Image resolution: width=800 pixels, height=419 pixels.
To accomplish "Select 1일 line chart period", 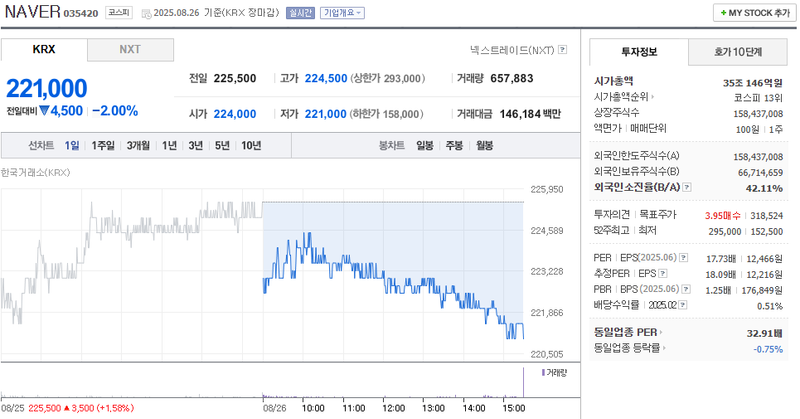I will pyautogui.click(x=72, y=146).
